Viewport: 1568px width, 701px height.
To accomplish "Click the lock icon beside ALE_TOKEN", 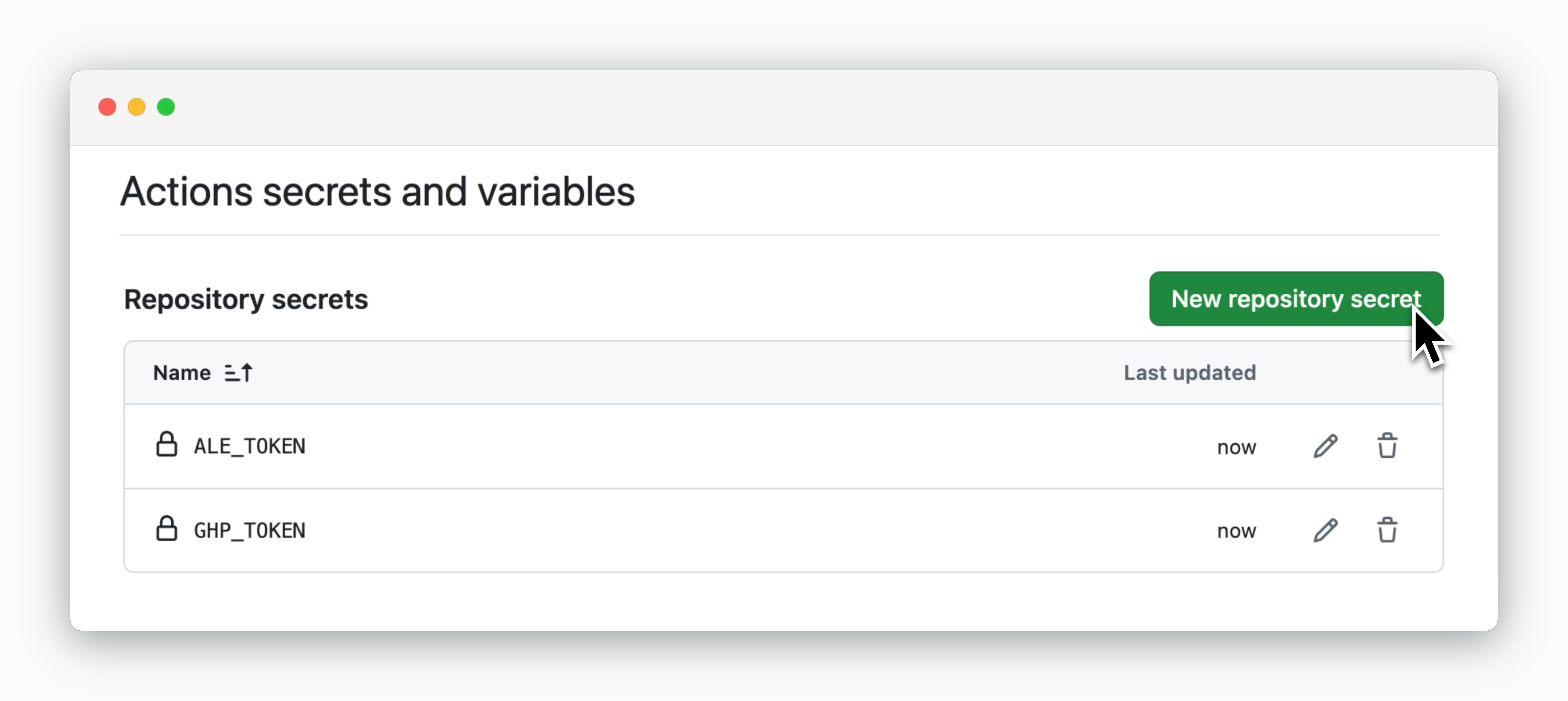I will point(166,444).
